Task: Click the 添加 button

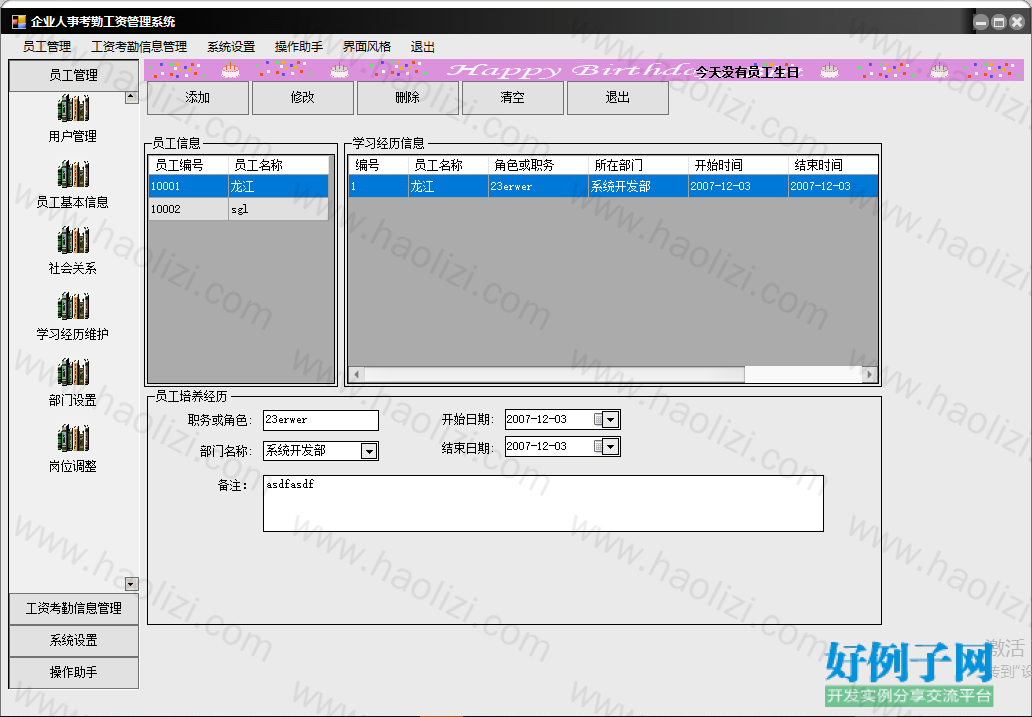Action: (197, 97)
